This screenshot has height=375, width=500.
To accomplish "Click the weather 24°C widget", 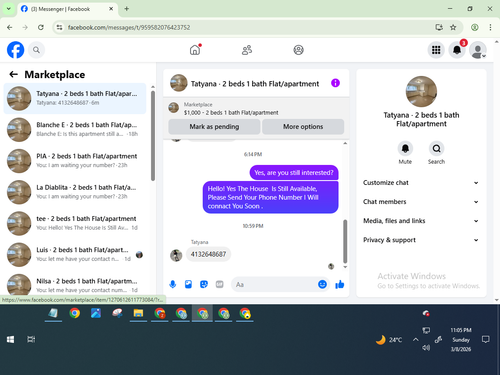I will (x=389, y=340).
